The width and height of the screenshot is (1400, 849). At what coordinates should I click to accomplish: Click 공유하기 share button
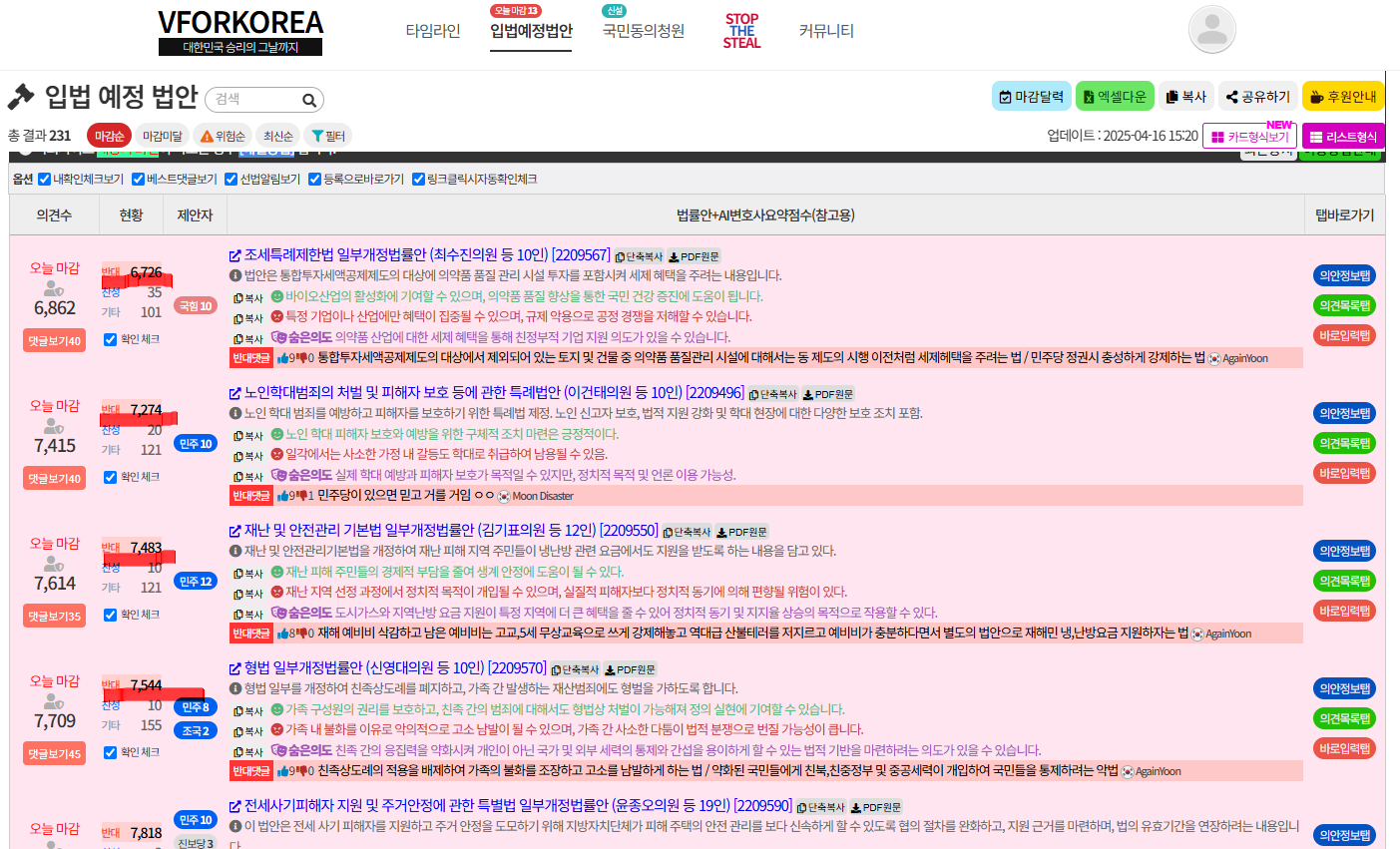(x=1258, y=96)
